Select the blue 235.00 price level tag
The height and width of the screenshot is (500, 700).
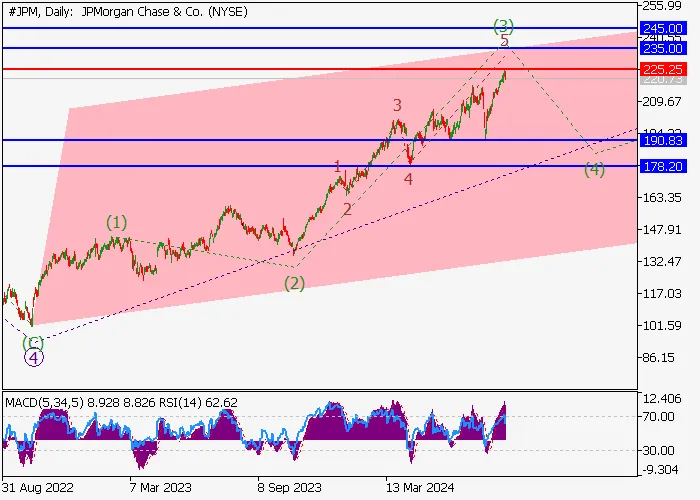pyautogui.click(x=663, y=48)
